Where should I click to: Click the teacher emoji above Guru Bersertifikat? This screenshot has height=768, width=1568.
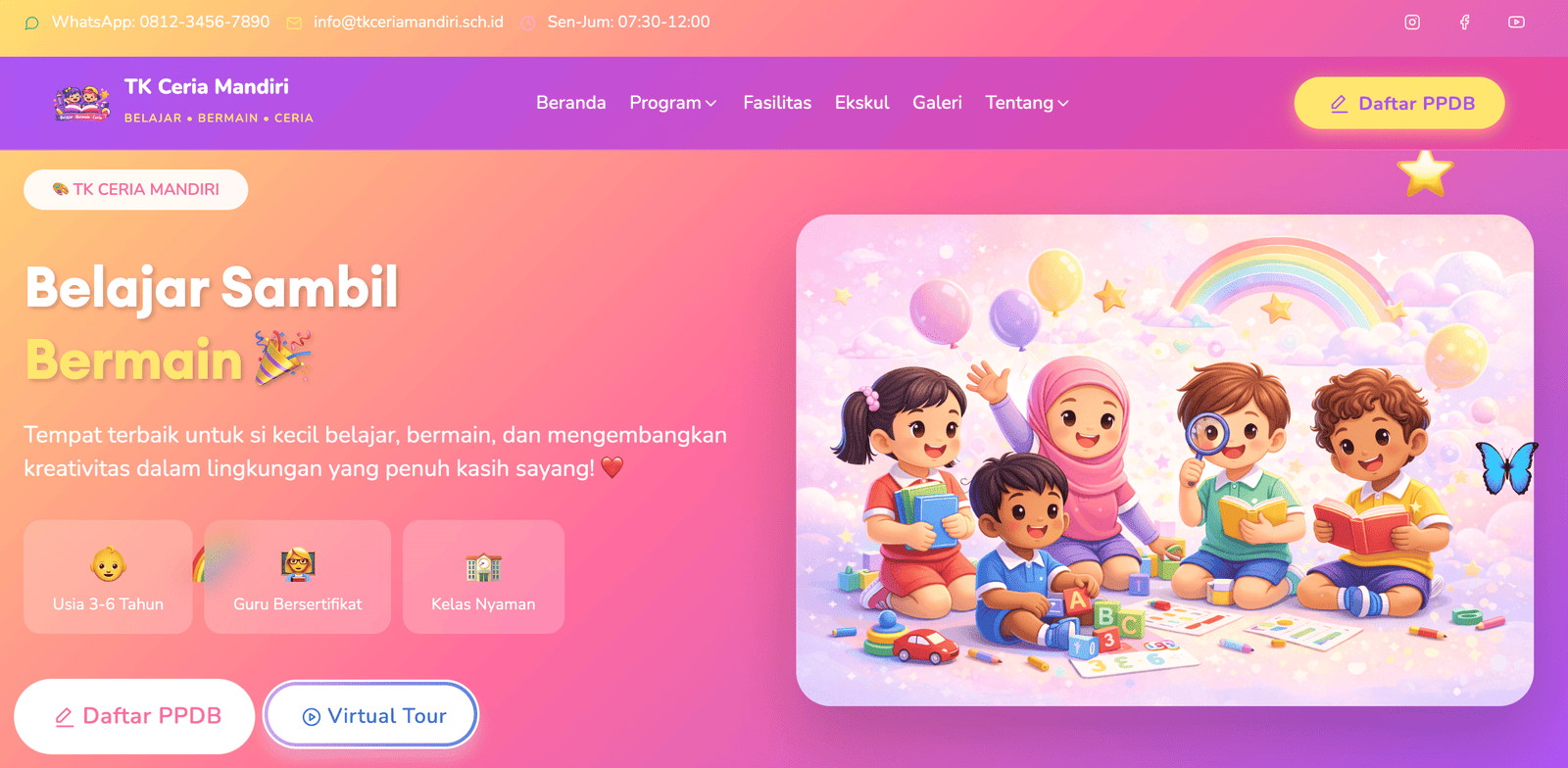pyautogui.click(x=298, y=565)
